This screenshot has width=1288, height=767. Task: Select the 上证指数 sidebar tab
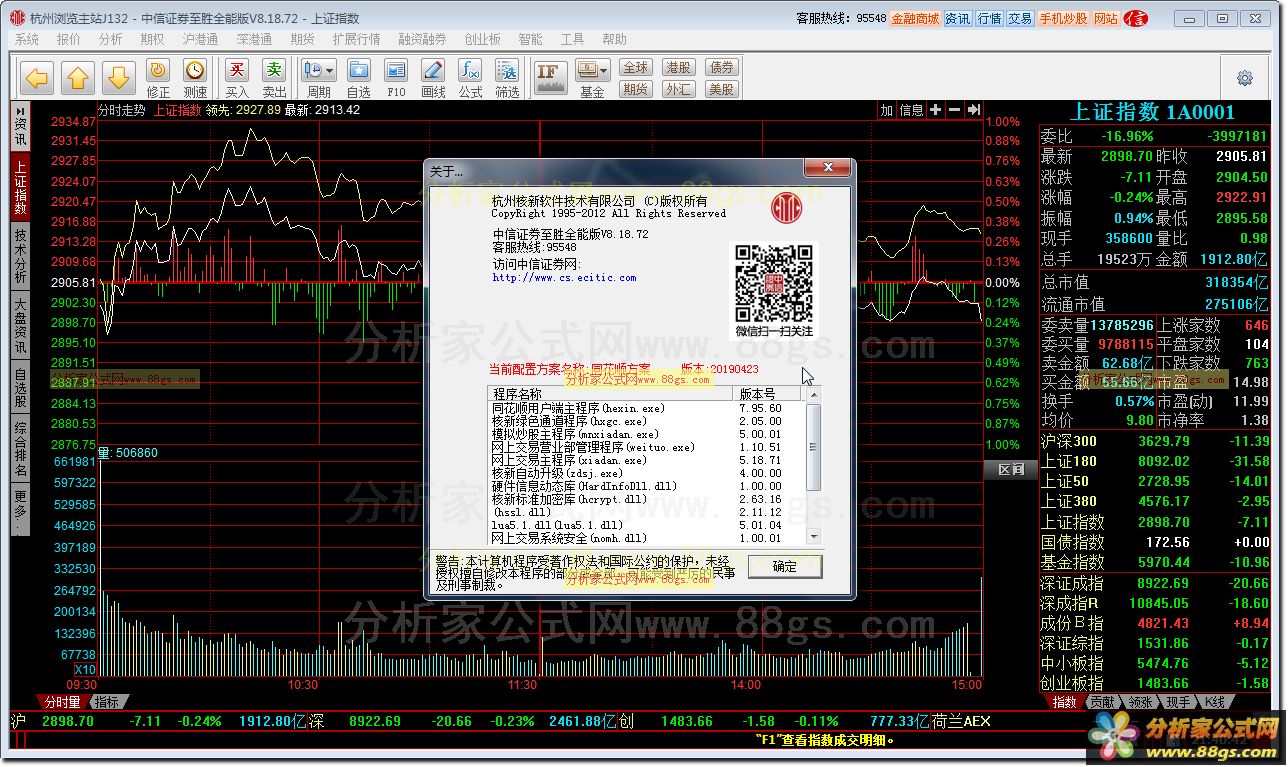[20, 187]
